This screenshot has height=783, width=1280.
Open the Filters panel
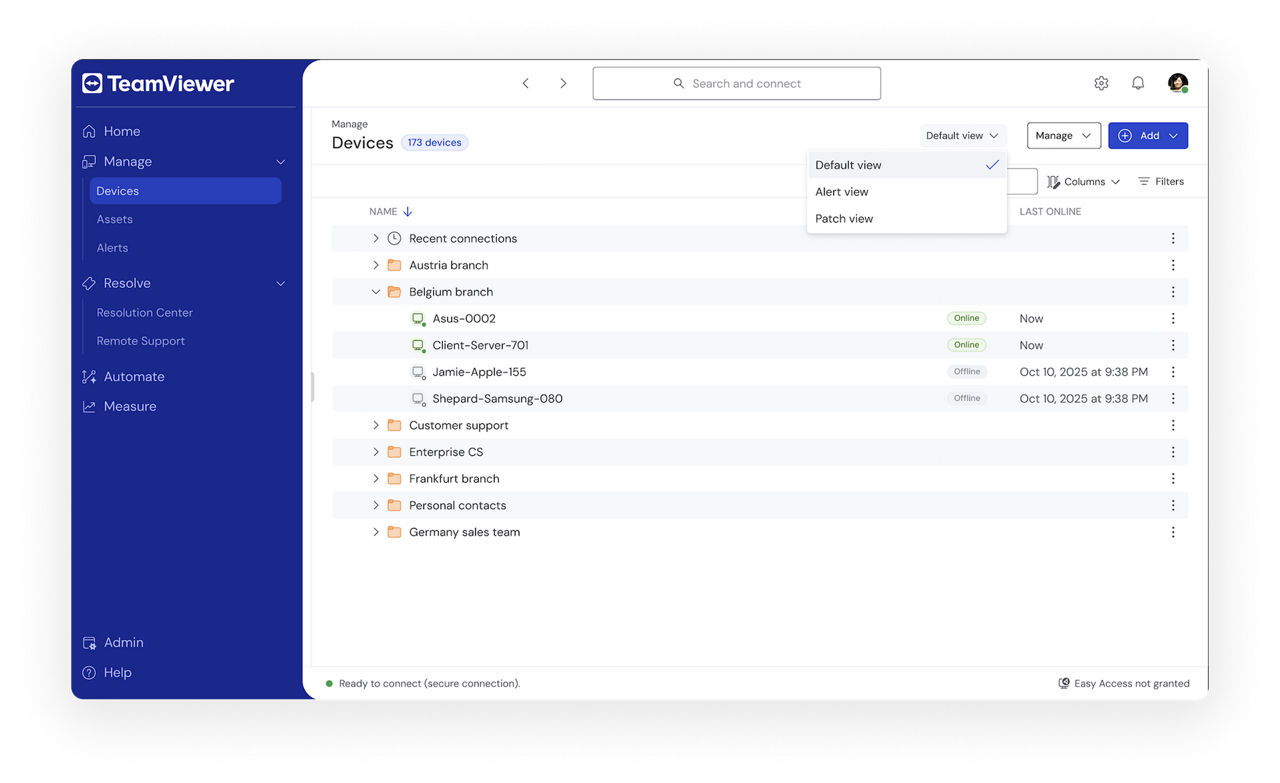[x=1161, y=182]
